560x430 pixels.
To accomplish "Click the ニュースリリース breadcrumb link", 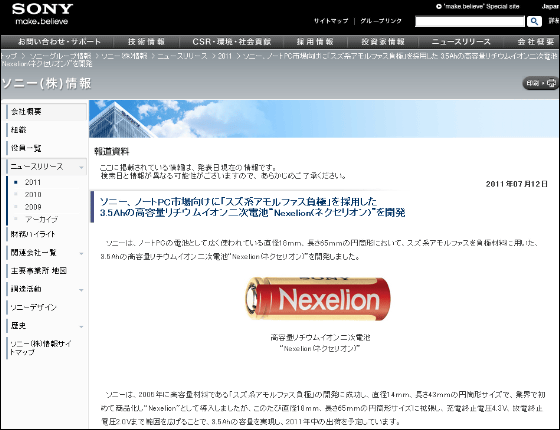I will (x=182, y=56).
